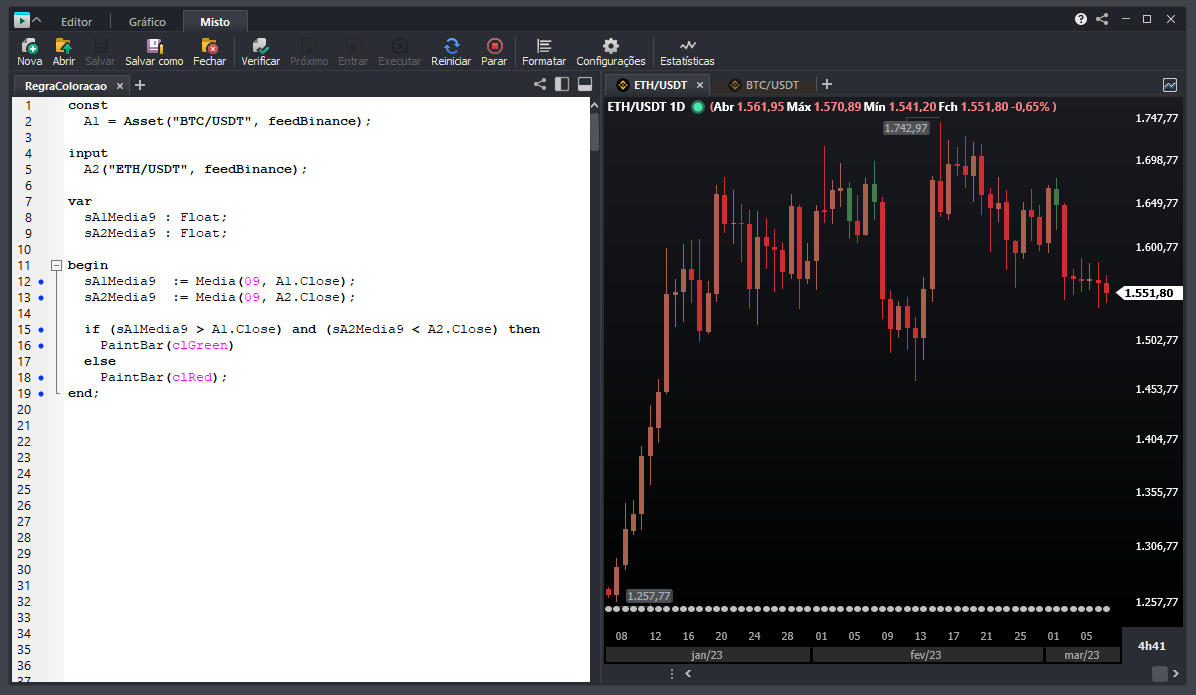Click the ETH/USDT 1D chart title
Viewport: 1196px width, 695px height.
point(646,107)
